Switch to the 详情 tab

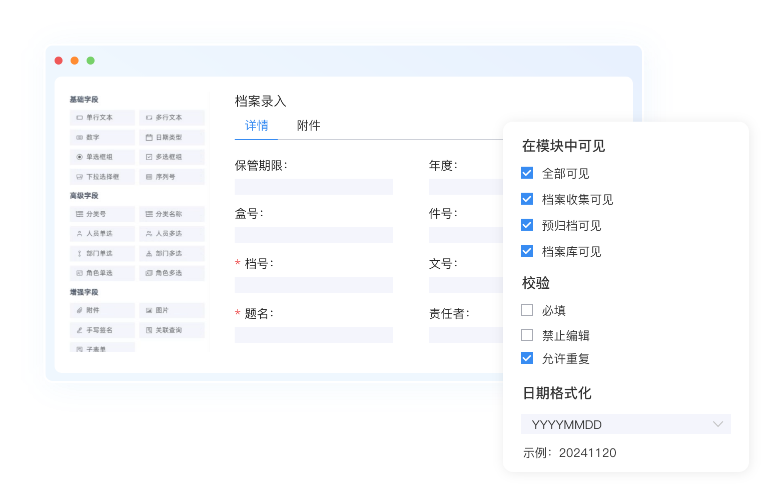(256, 126)
